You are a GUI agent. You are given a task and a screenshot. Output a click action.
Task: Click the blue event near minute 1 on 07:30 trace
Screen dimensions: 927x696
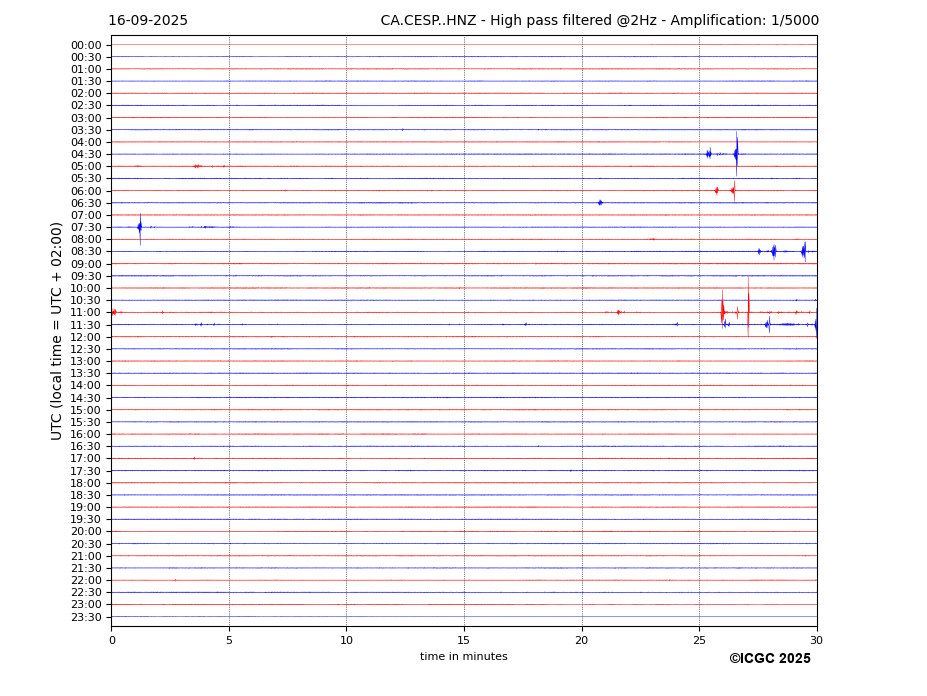click(140, 227)
